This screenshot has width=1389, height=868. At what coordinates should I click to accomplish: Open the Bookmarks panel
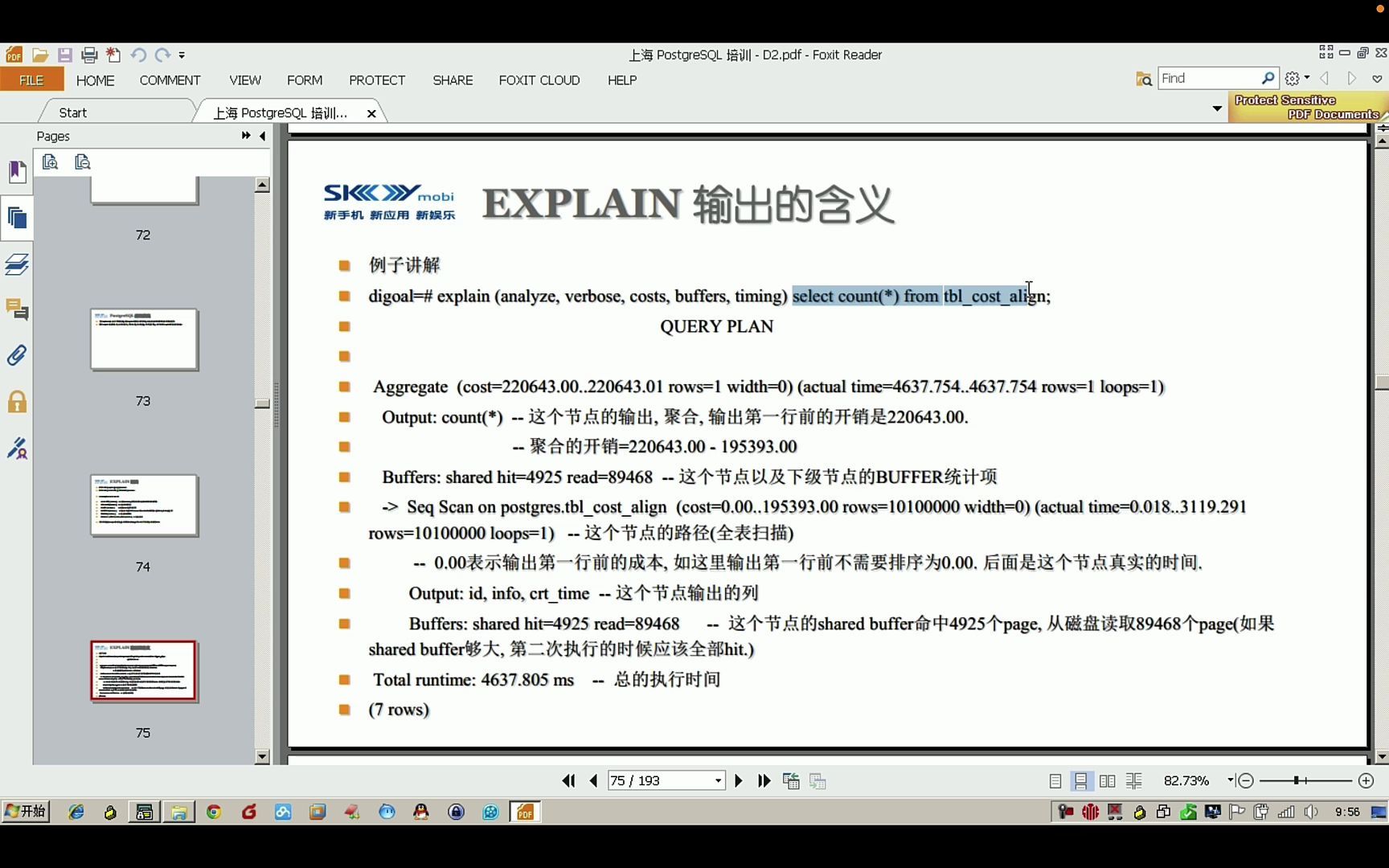(x=17, y=170)
